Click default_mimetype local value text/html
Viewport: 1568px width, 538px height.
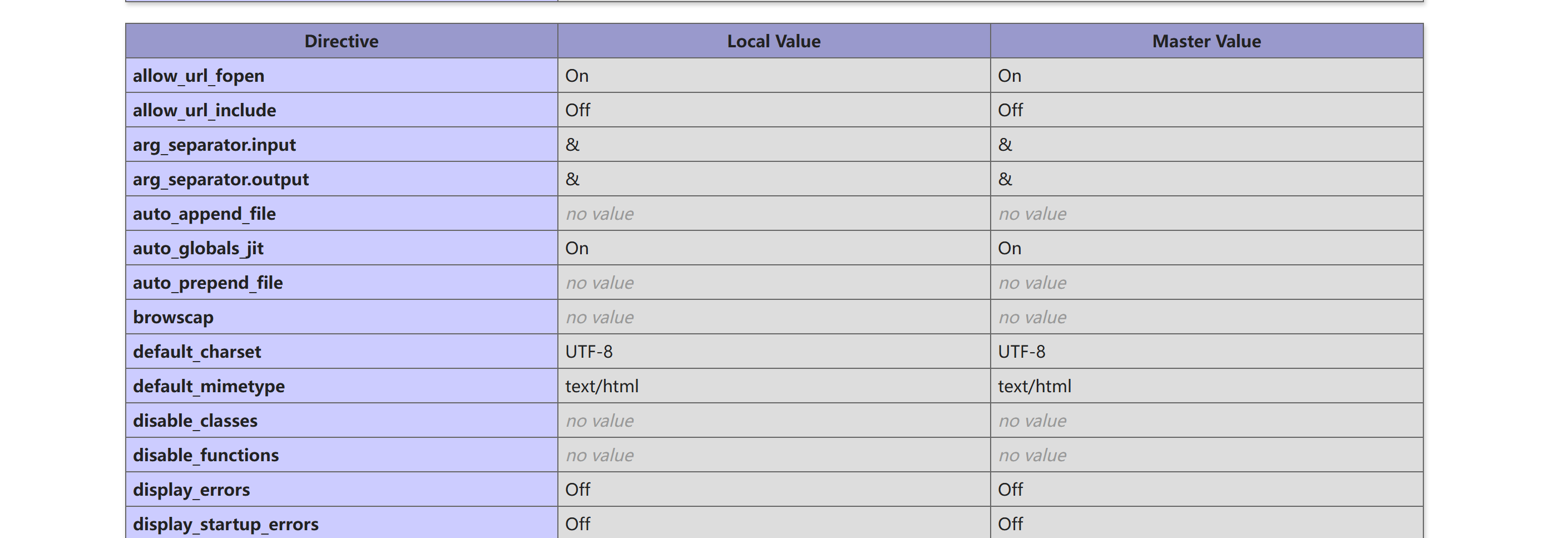tap(601, 386)
